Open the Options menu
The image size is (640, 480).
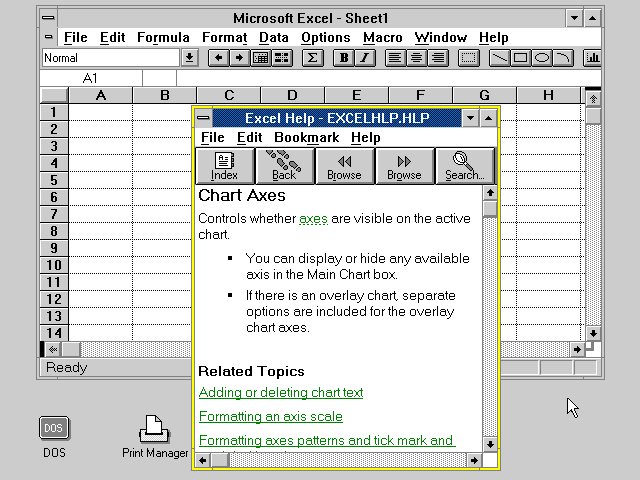point(326,38)
